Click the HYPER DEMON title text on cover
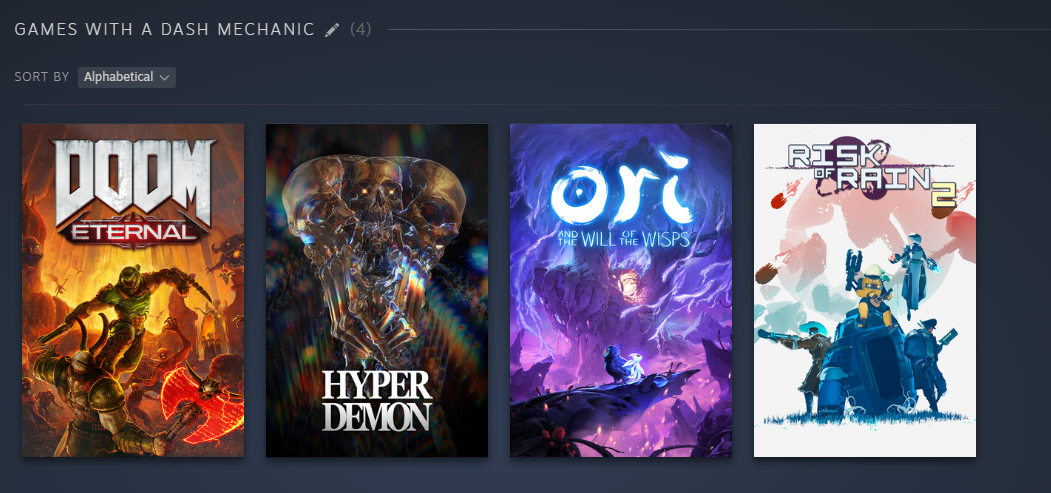The height and width of the screenshot is (493, 1051). [x=376, y=401]
